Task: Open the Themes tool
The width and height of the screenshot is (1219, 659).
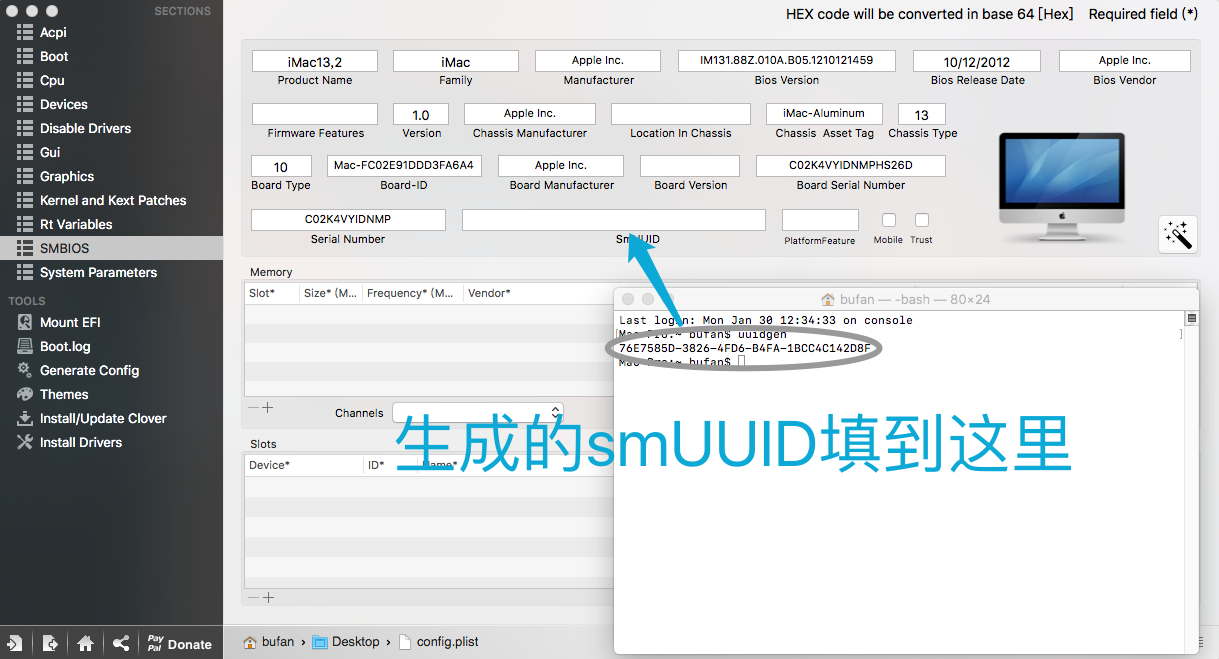Action: pos(63,394)
